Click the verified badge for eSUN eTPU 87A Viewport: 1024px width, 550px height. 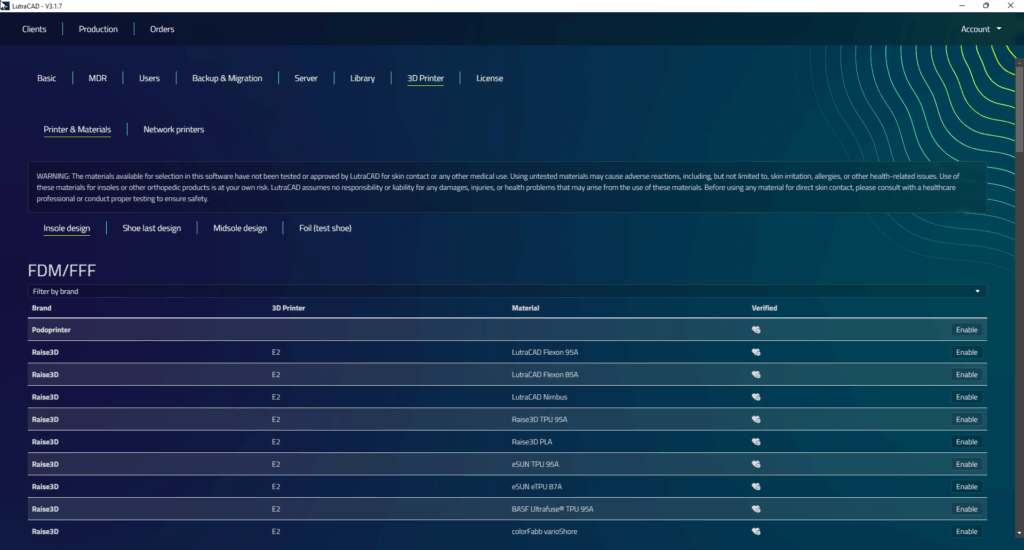[757, 487]
